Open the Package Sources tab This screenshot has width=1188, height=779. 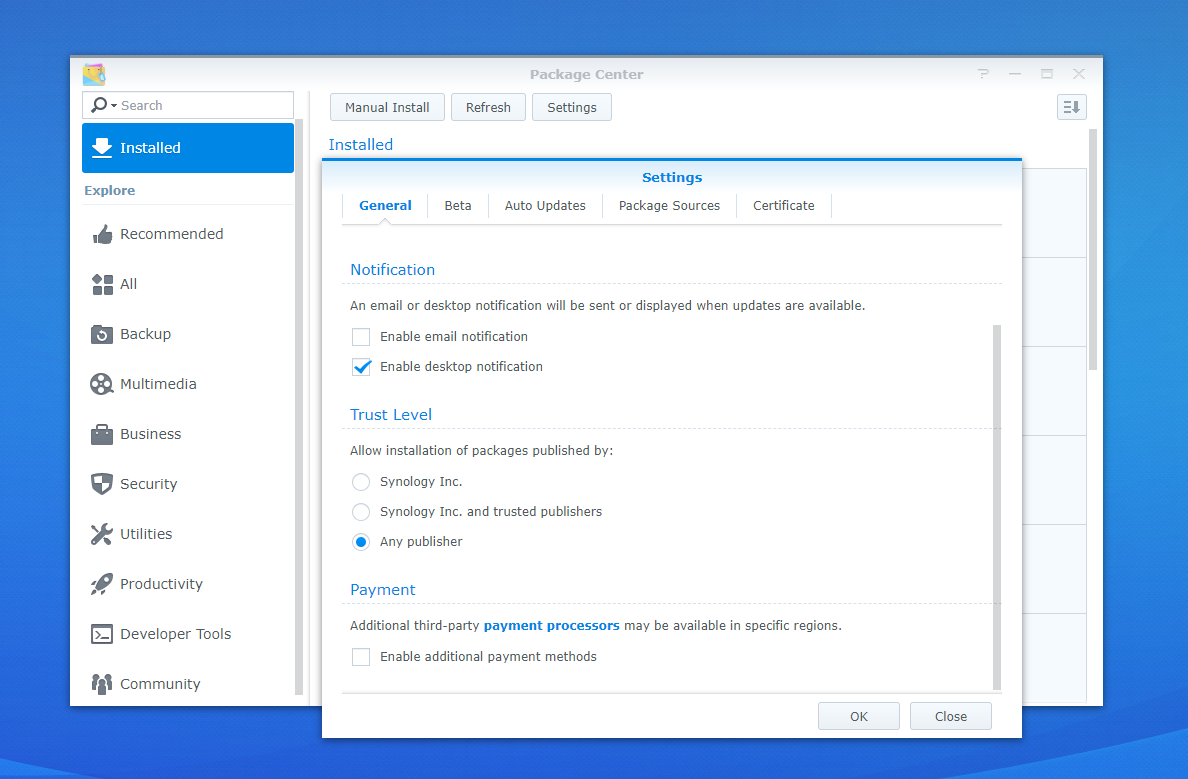point(669,206)
